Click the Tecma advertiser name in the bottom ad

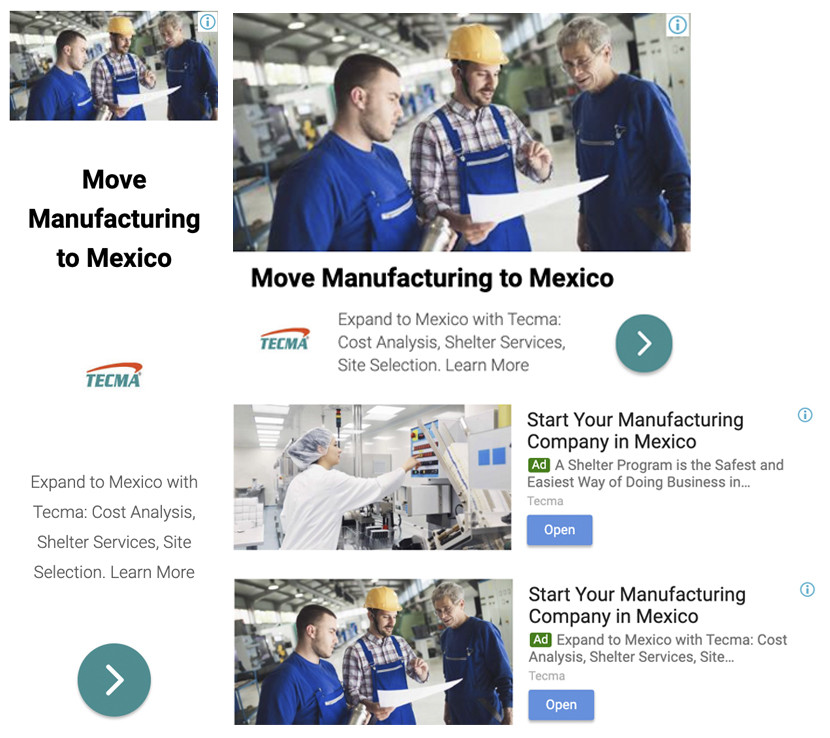(x=547, y=676)
